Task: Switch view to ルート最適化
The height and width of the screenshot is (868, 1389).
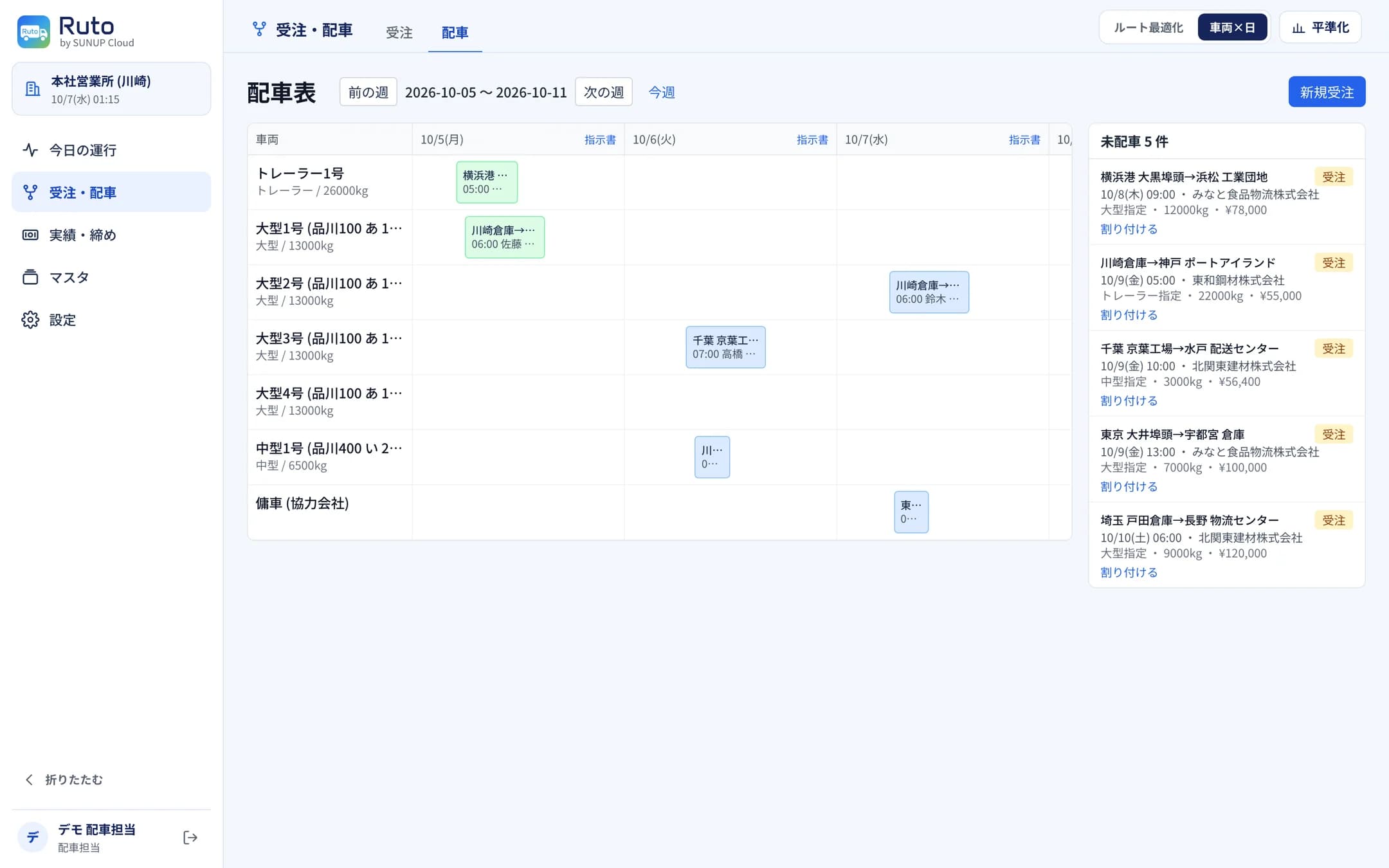Action: [x=1148, y=28]
